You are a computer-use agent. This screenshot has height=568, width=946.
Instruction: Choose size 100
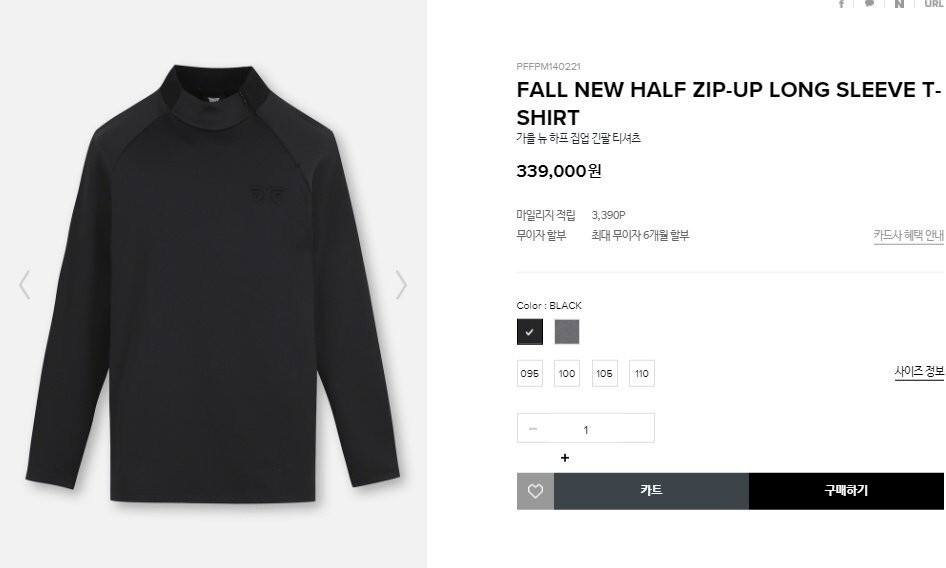[x=567, y=373]
